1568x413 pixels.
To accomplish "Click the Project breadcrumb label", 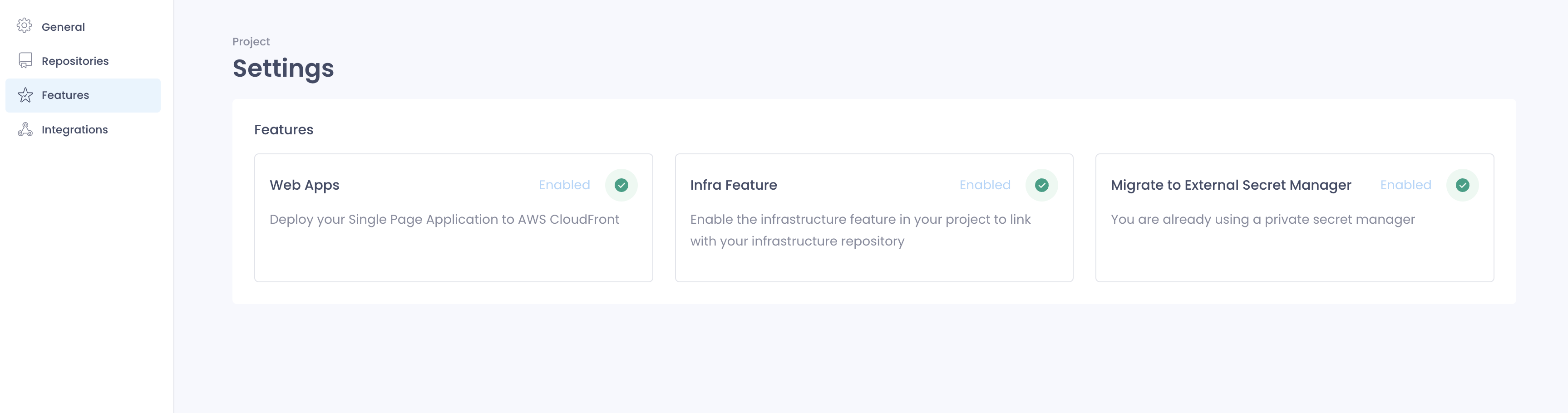I will tap(251, 42).
